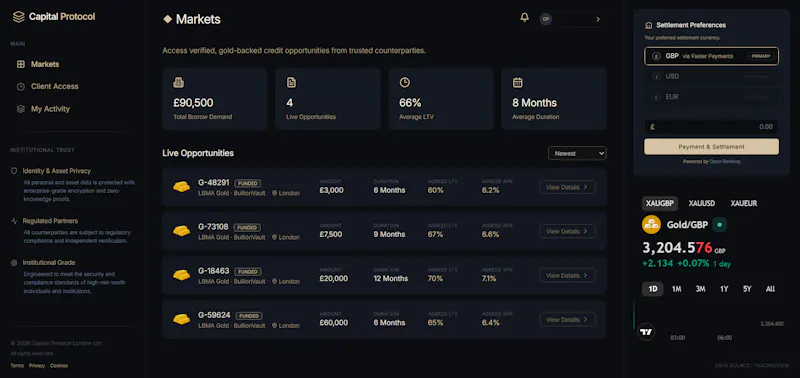
Task: Open the Terms footer link
Action: click(x=17, y=366)
